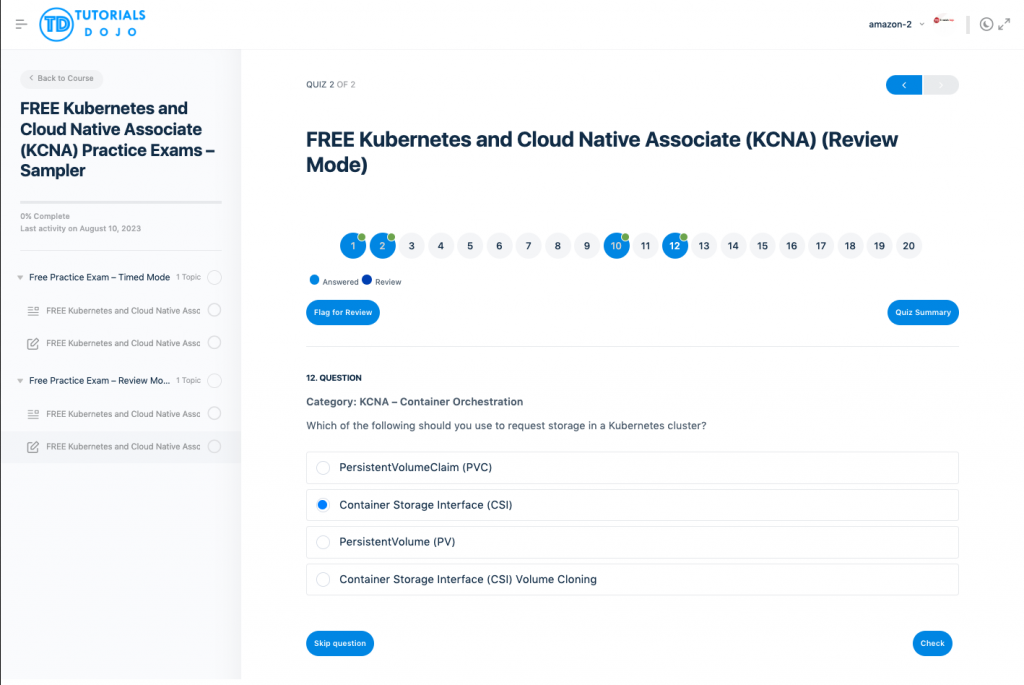Click the completion circle of the Timed Mode quiz

tap(214, 343)
